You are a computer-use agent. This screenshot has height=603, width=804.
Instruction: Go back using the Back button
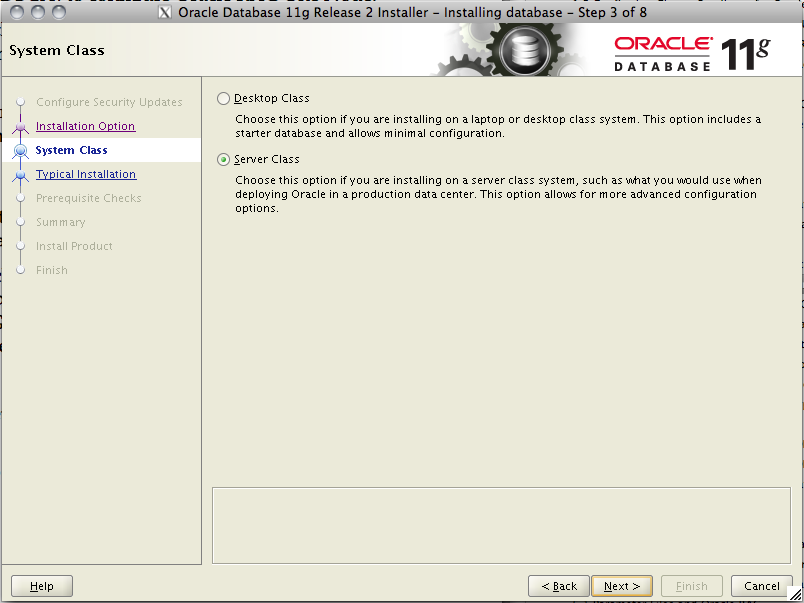point(558,586)
